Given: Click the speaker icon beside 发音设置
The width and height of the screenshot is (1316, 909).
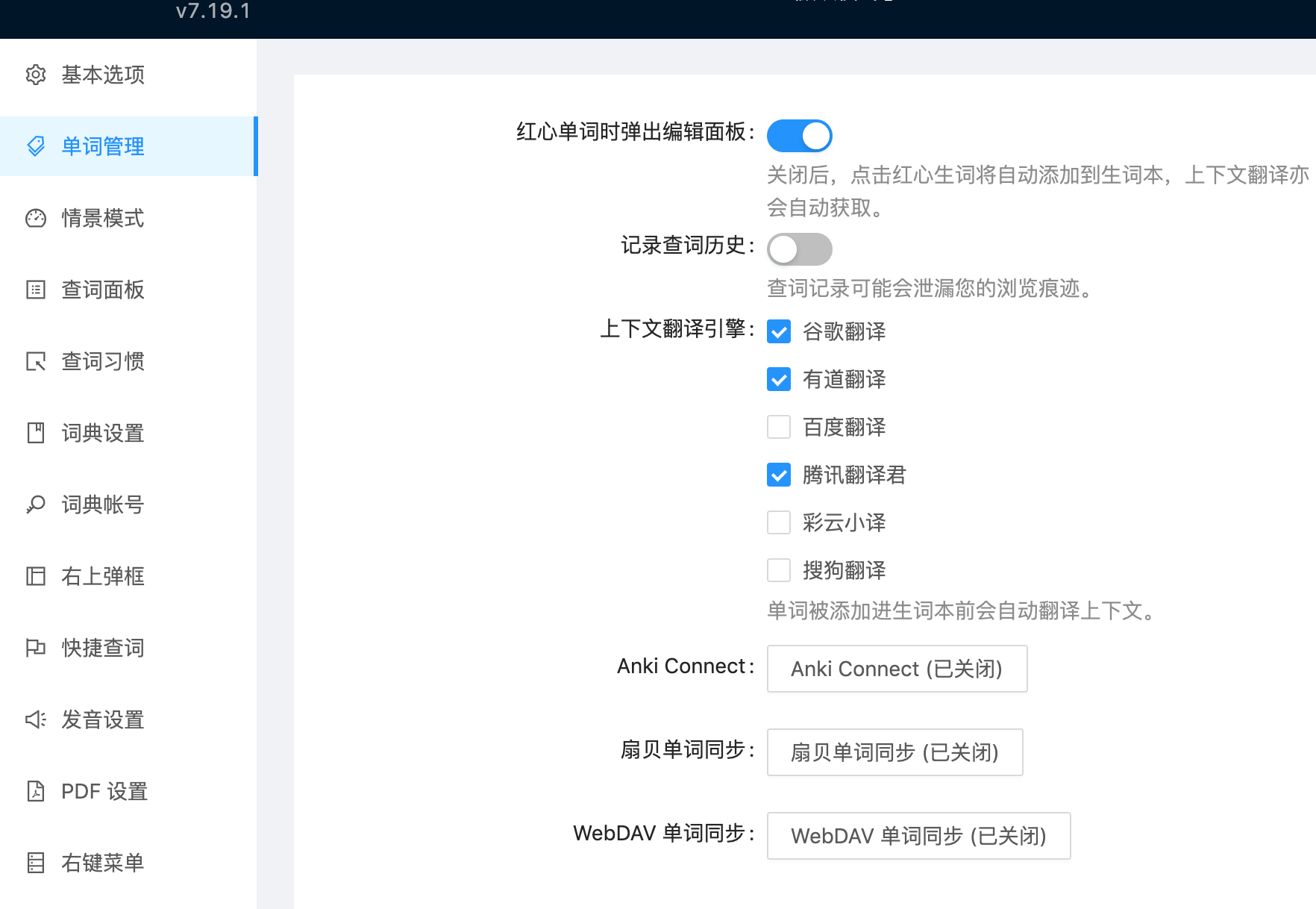Looking at the screenshot, I should pos(36,719).
